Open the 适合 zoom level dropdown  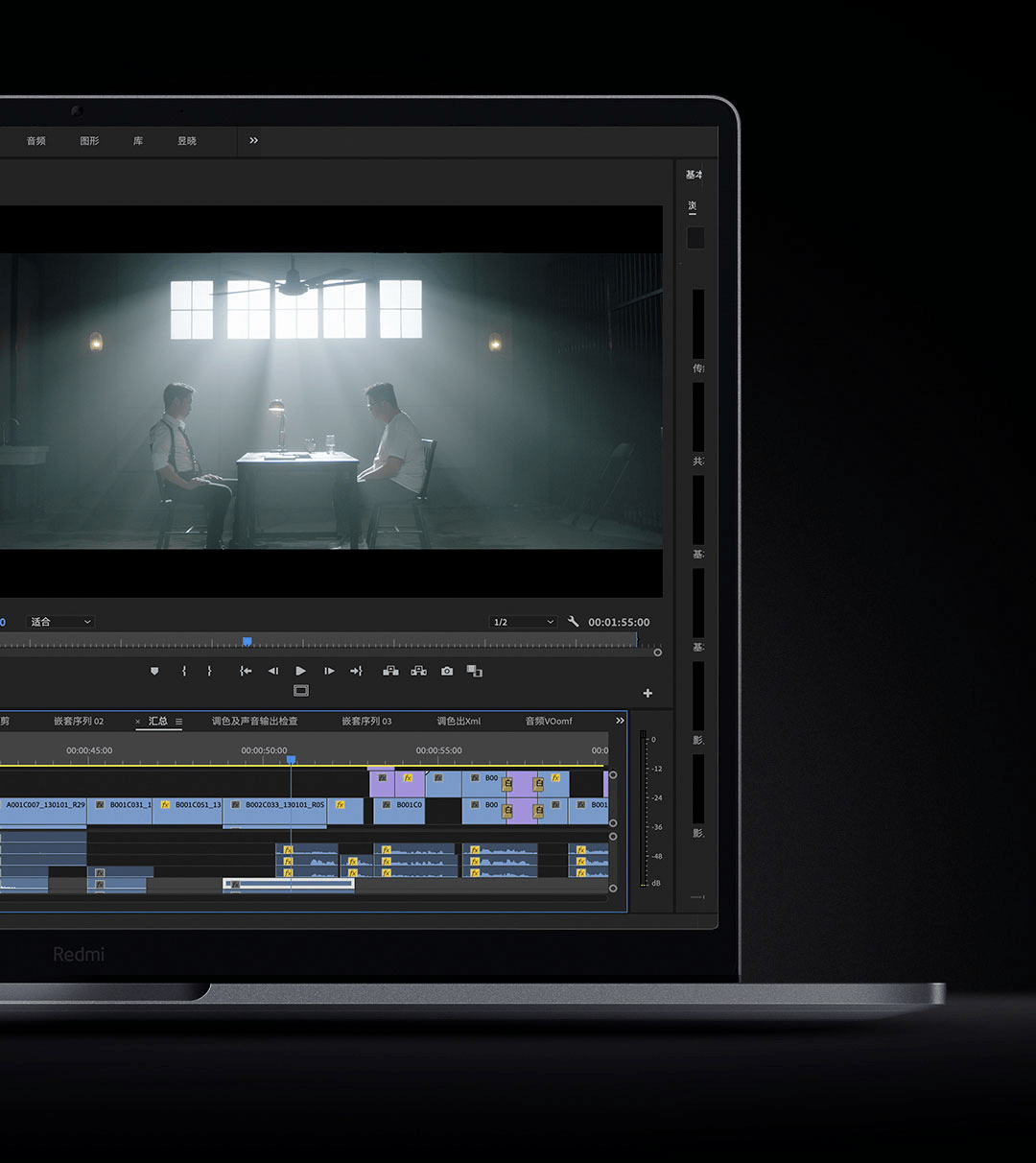(60, 622)
